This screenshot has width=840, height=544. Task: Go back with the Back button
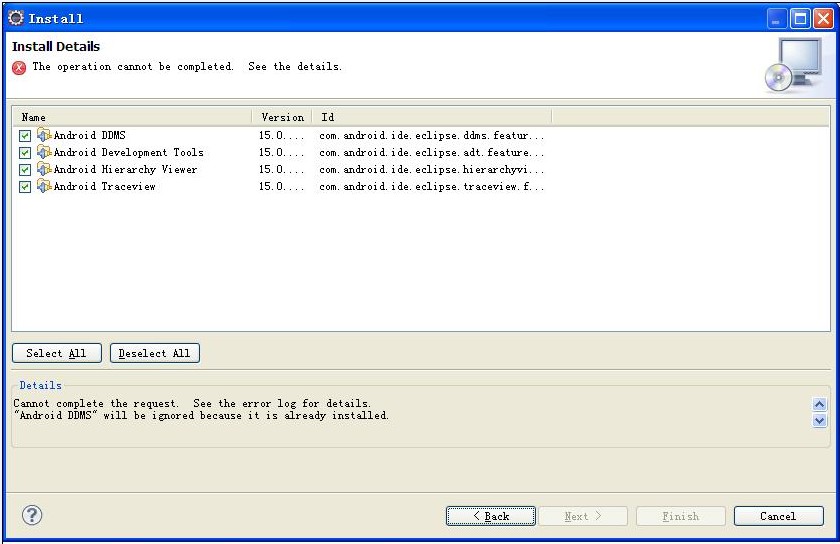point(491,516)
